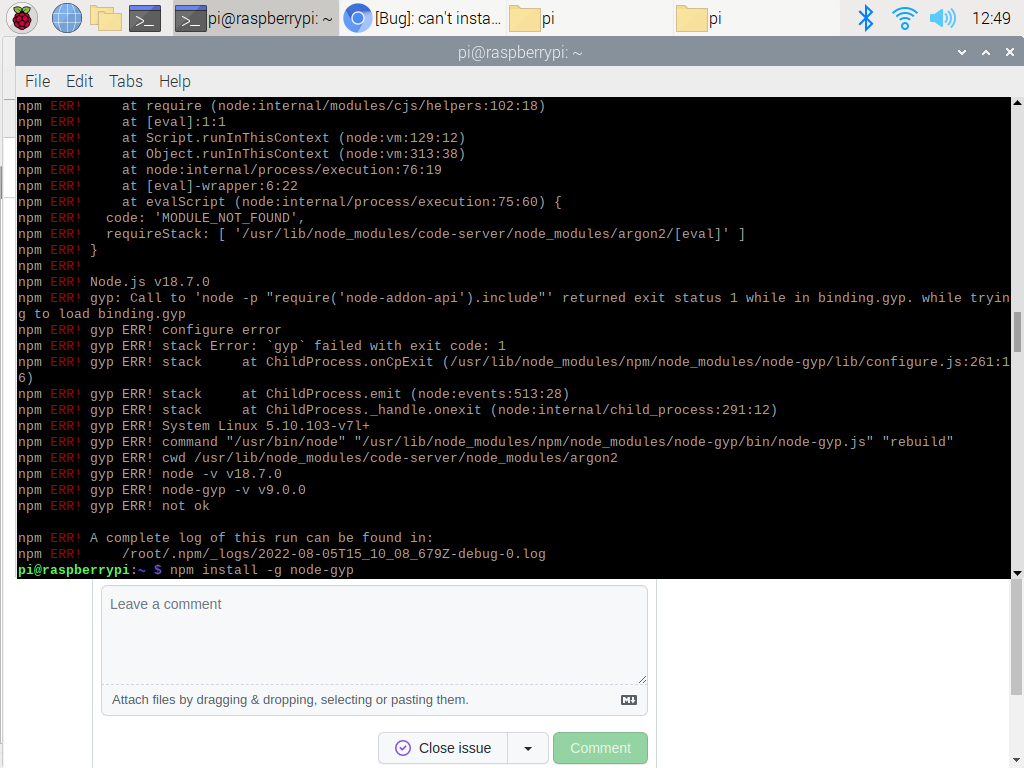Close the terminal window
Image resolution: width=1024 pixels, height=768 pixels.
pos(1010,52)
